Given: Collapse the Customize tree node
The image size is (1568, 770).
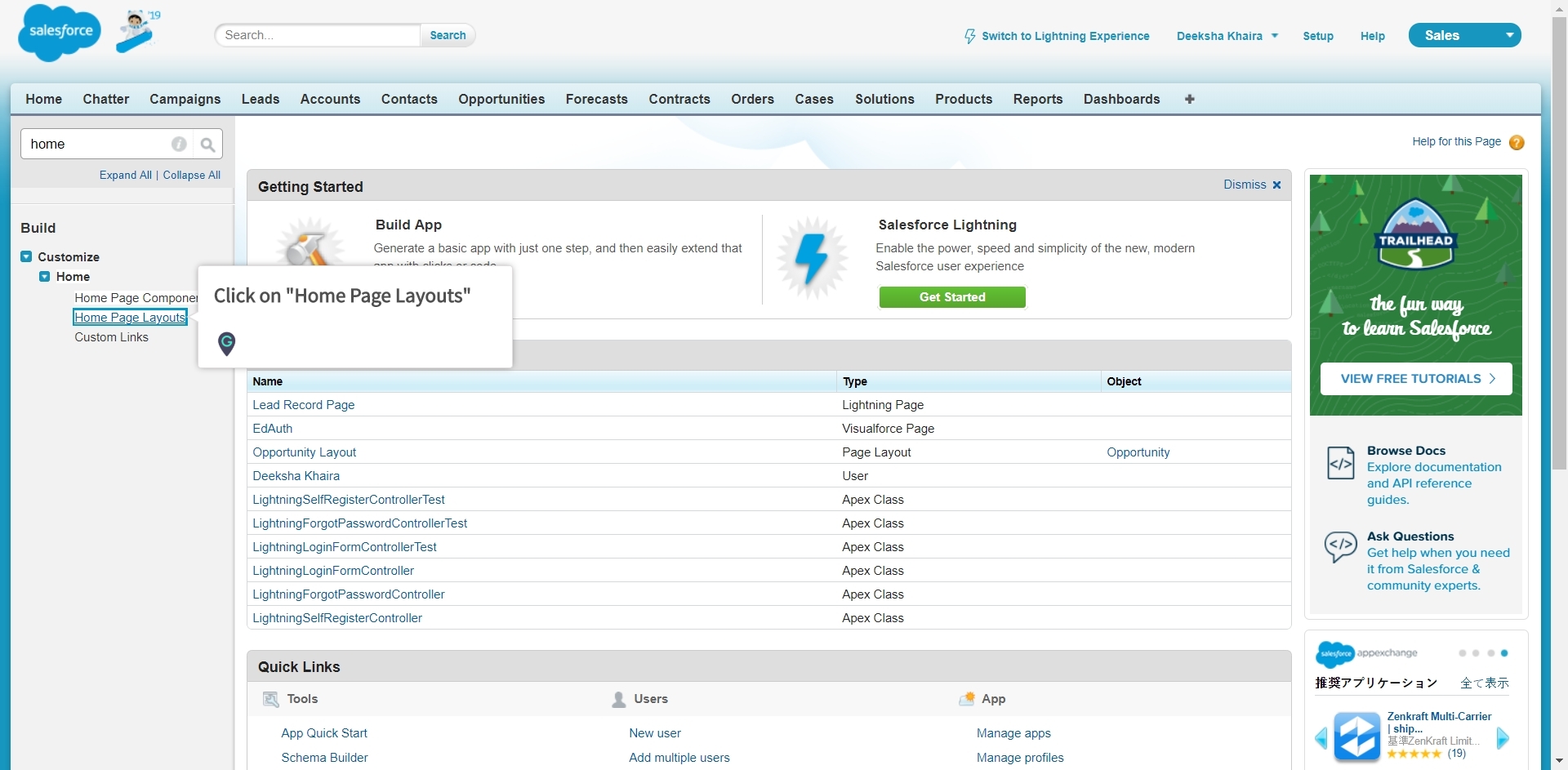Looking at the screenshot, I should tap(26, 256).
